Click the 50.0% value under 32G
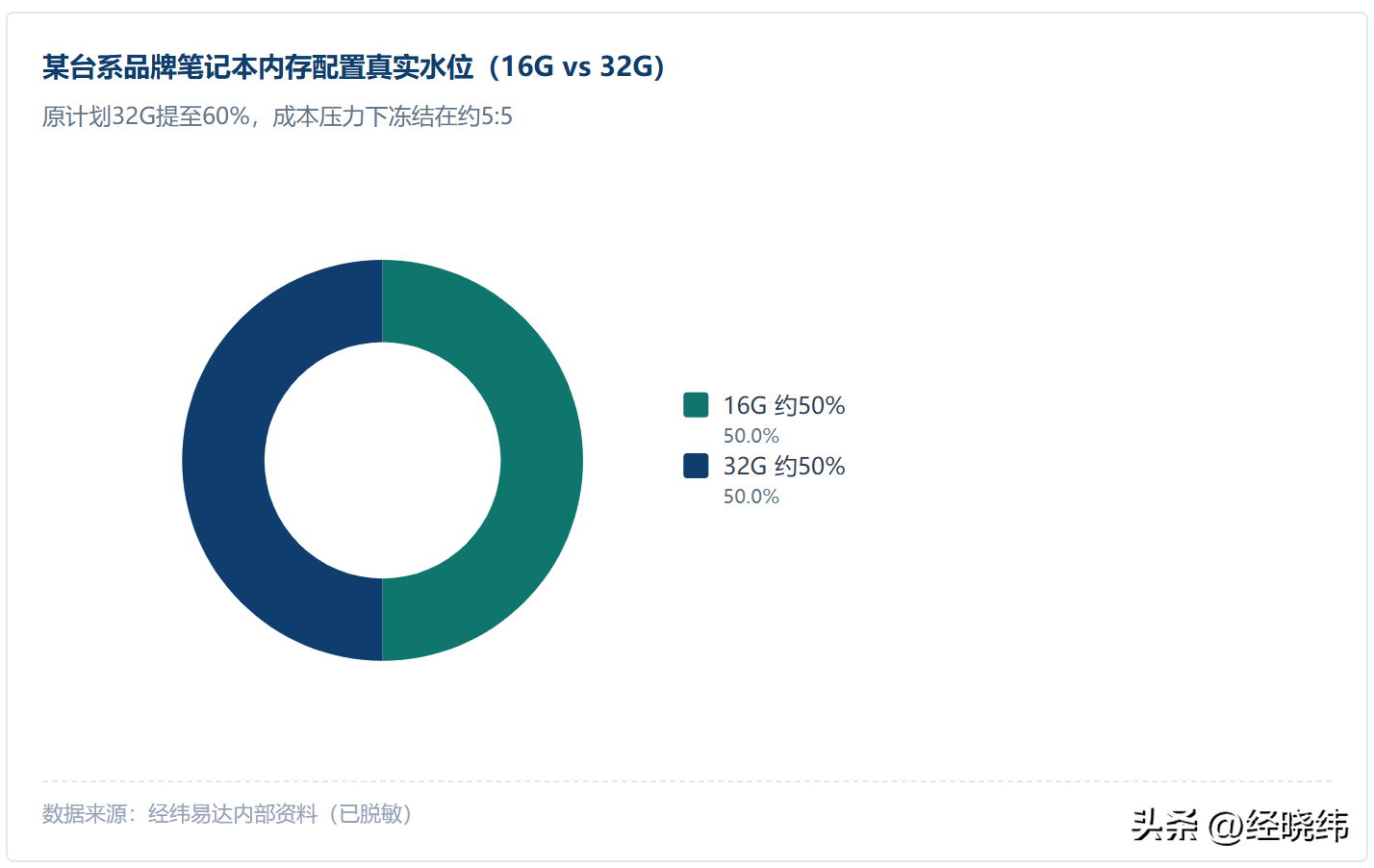 pyautogui.click(x=751, y=497)
